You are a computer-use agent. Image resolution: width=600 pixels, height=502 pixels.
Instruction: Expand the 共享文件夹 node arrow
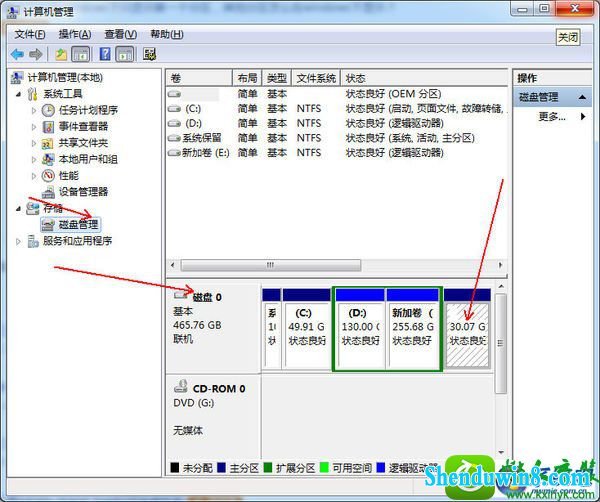click(34, 143)
